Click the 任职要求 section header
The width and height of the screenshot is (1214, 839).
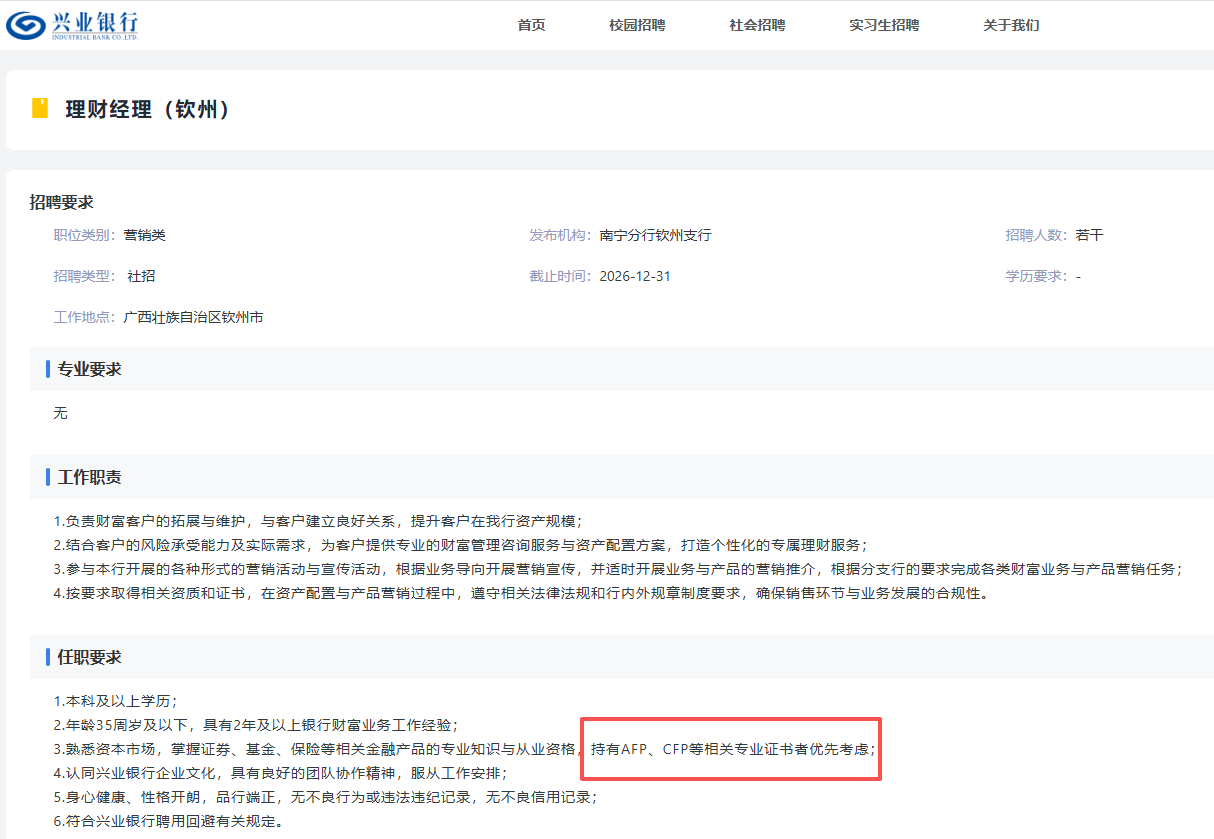[x=89, y=657]
